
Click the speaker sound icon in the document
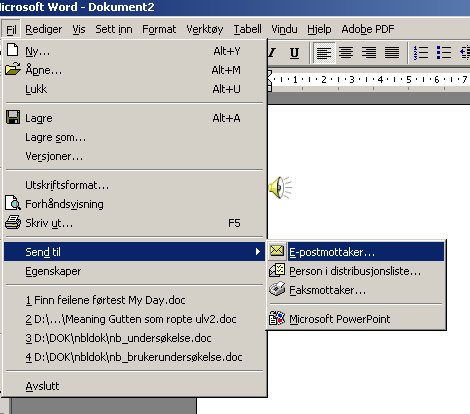pyautogui.click(x=280, y=188)
